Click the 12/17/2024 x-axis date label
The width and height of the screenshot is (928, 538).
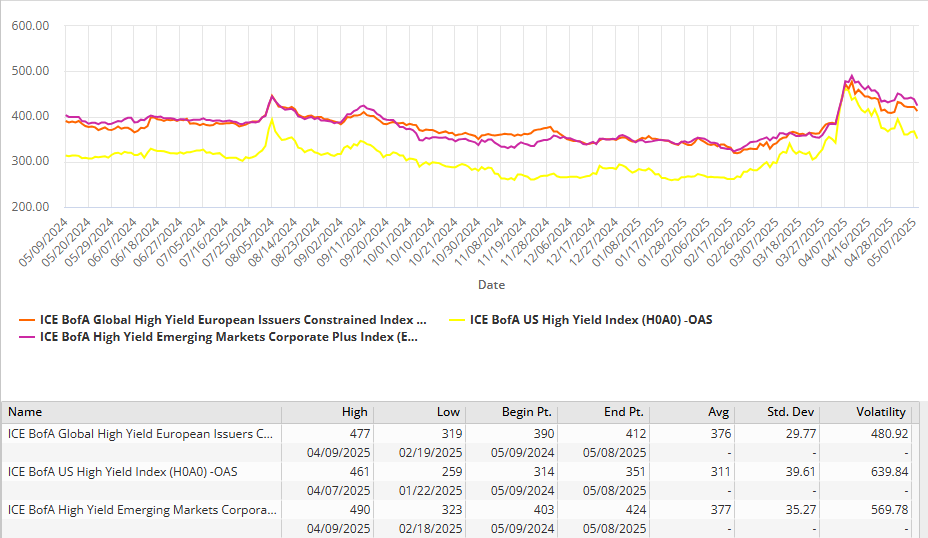pos(571,243)
